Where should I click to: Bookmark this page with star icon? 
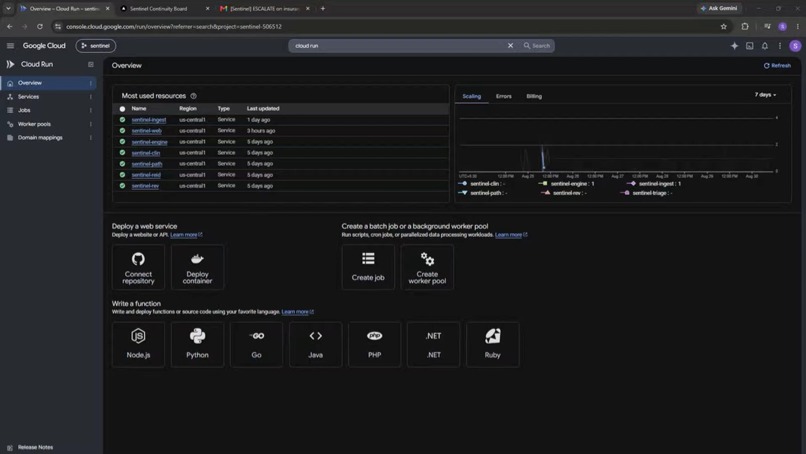pos(724,27)
